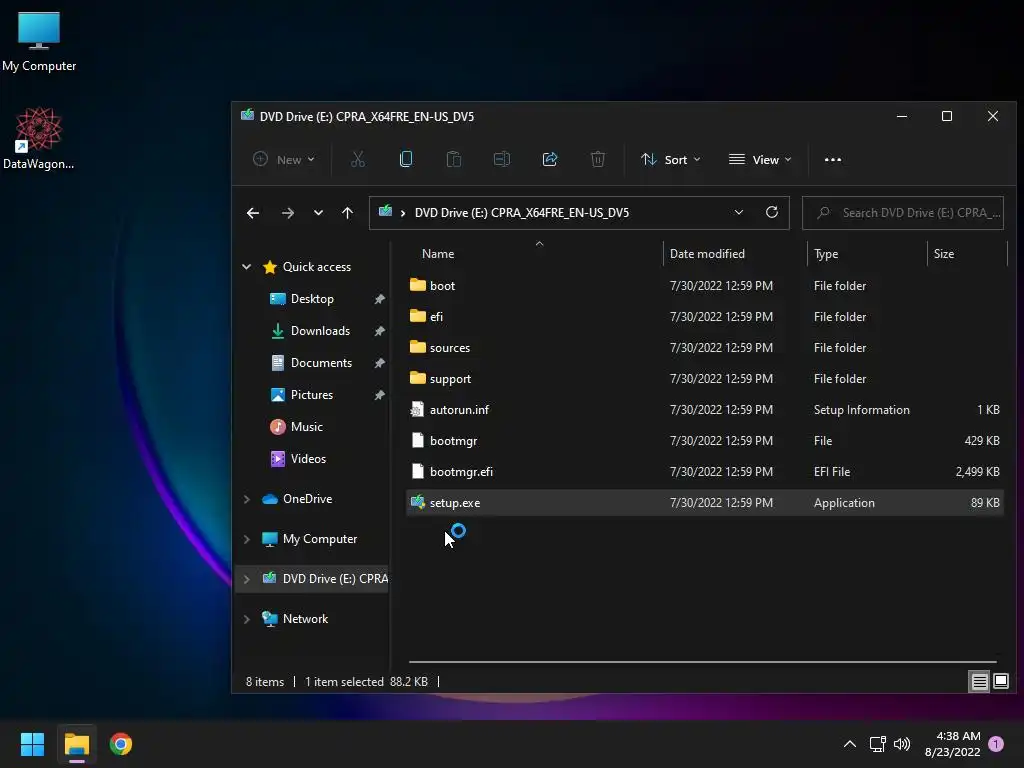This screenshot has width=1024, height=768.
Task: Sort by Size column header
Action: (x=943, y=254)
